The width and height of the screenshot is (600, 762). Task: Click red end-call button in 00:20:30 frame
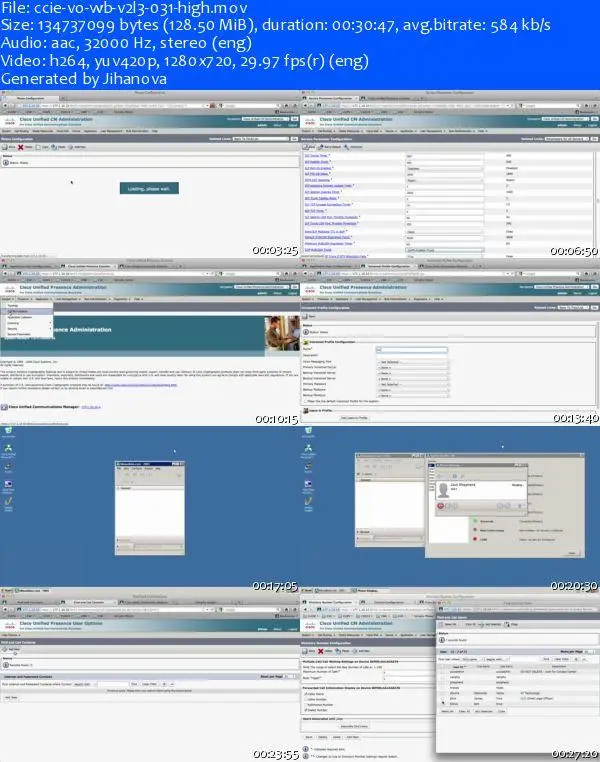pos(440,506)
